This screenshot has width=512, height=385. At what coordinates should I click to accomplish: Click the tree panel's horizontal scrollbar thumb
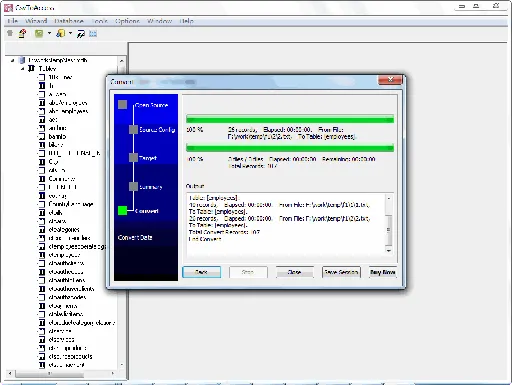[49, 374]
